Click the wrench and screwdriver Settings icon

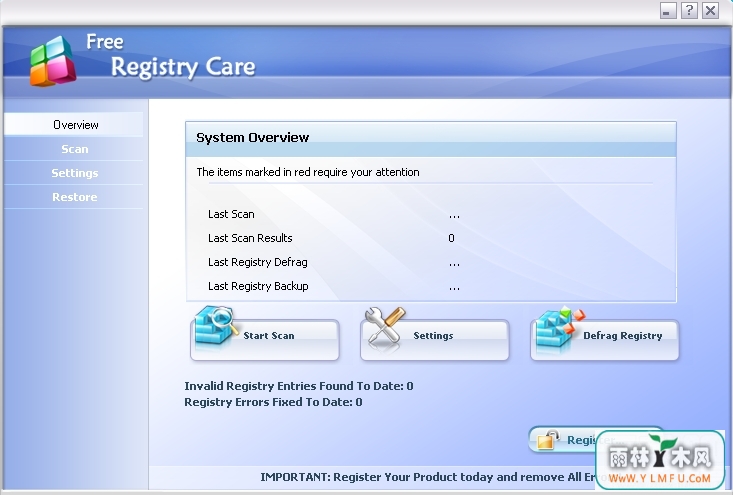(x=384, y=329)
